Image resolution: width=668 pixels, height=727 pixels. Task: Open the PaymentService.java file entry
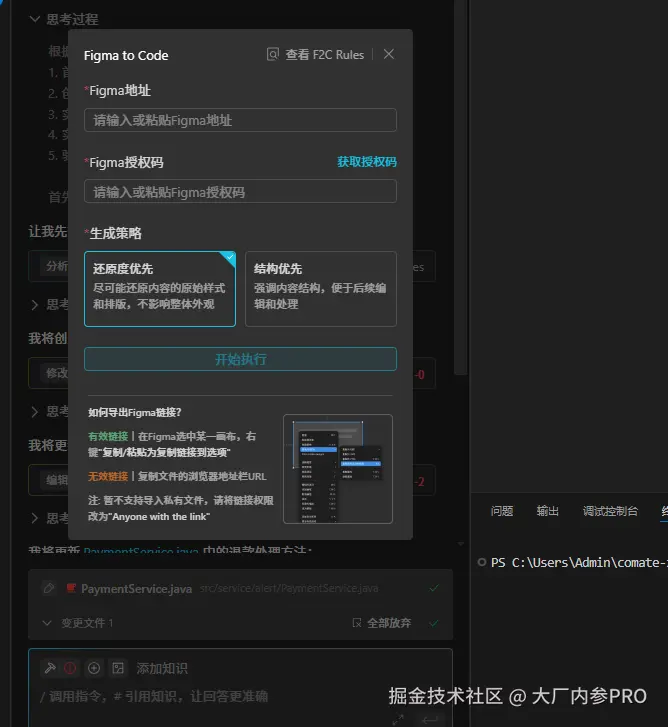(x=136, y=588)
